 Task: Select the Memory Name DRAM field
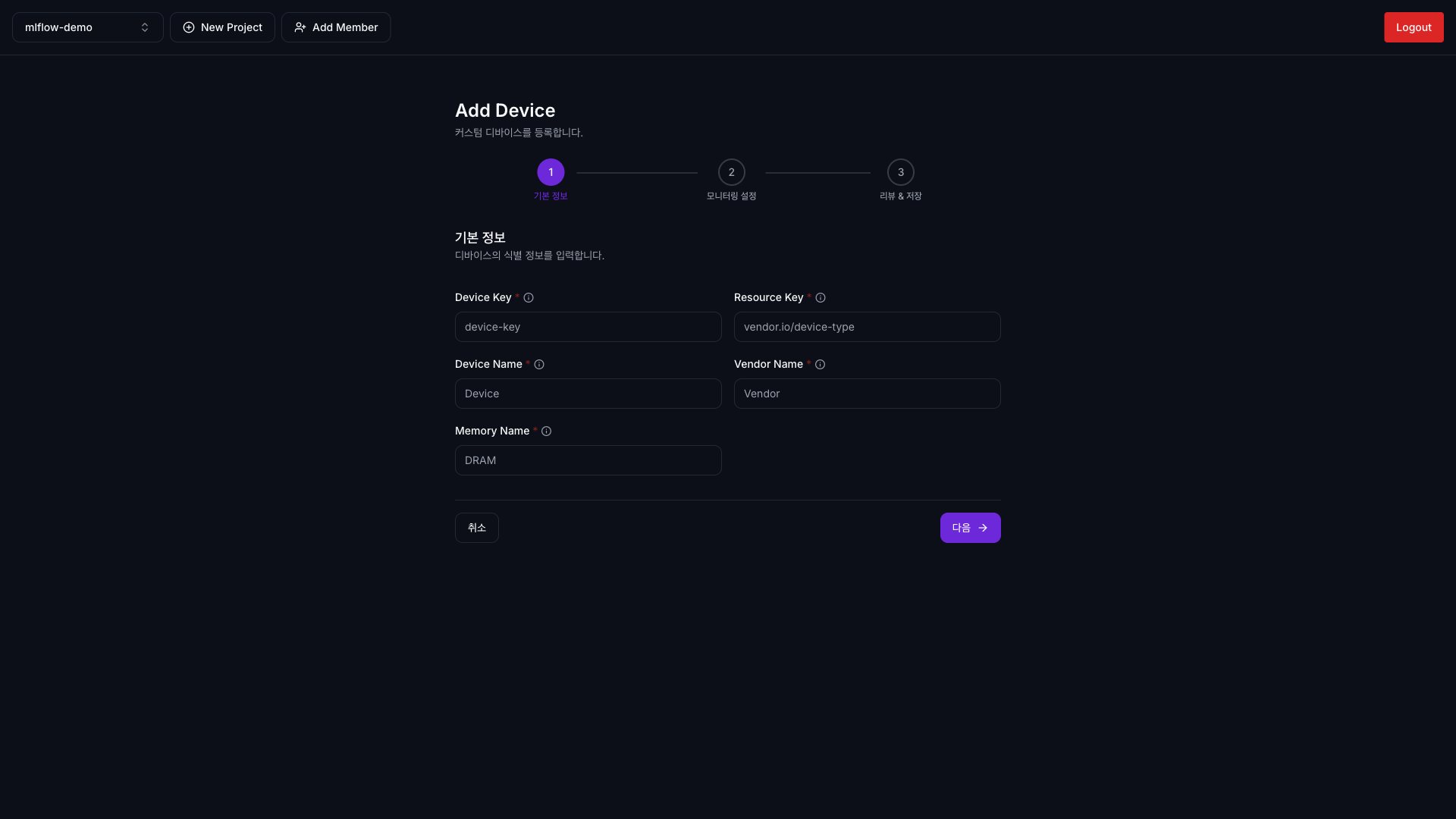(x=588, y=460)
